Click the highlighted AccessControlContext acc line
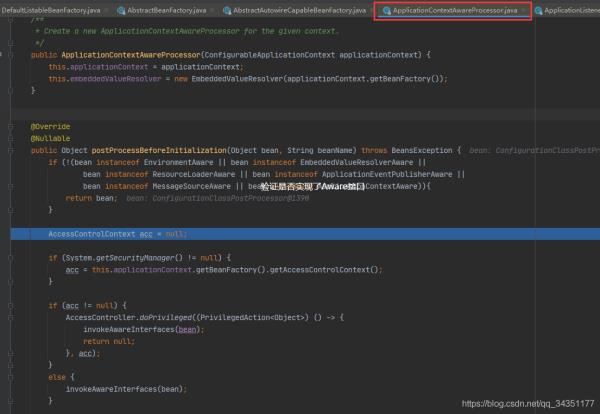The image size is (600, 414). pyautogui.click(x=305, y=234)
